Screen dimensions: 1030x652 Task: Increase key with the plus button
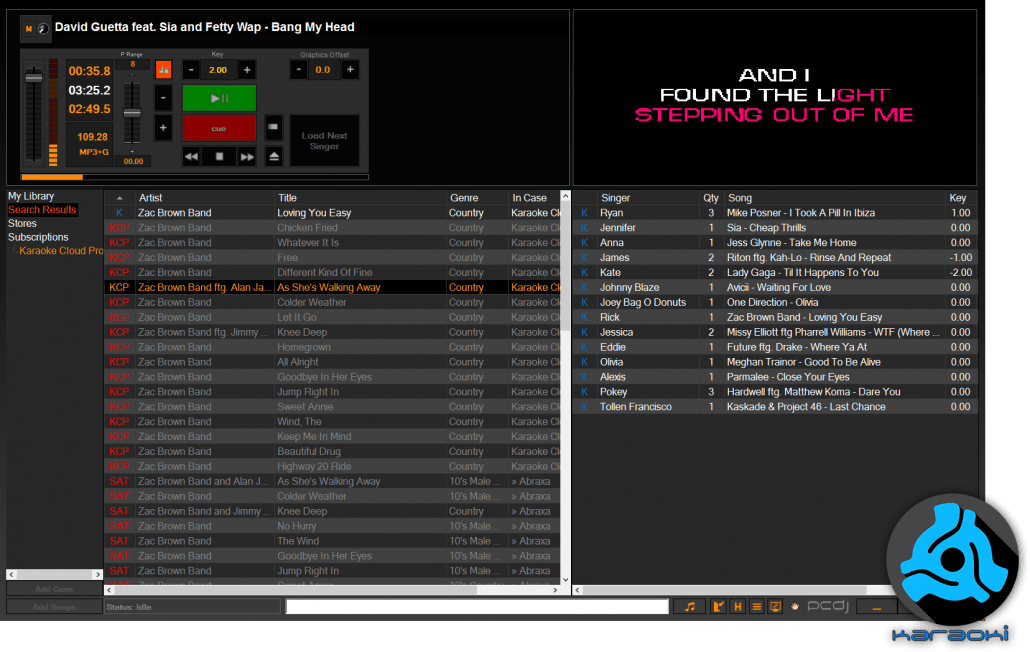click(x=247, y=70)
